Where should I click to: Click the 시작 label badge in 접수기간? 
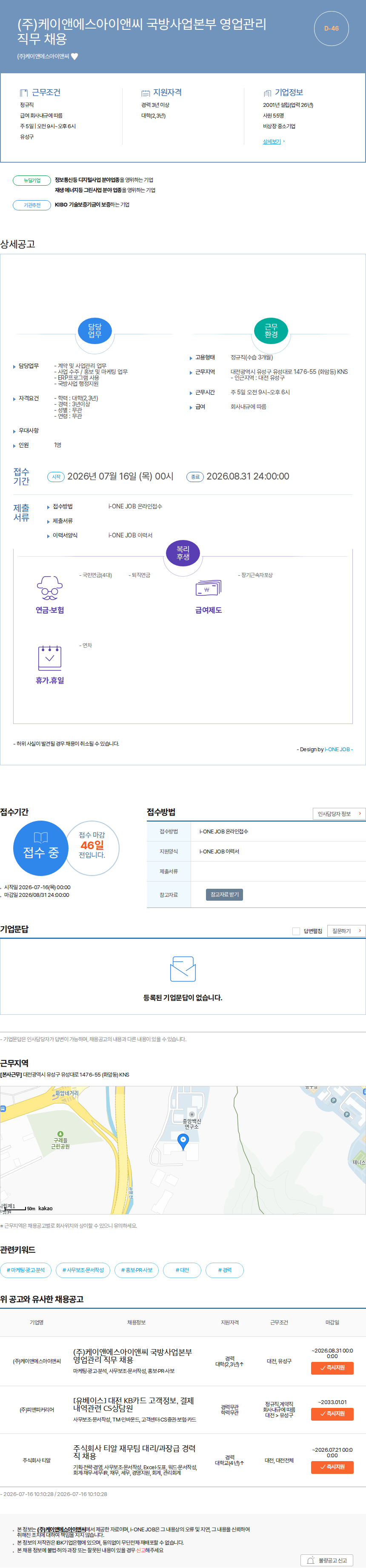point(56,477)
